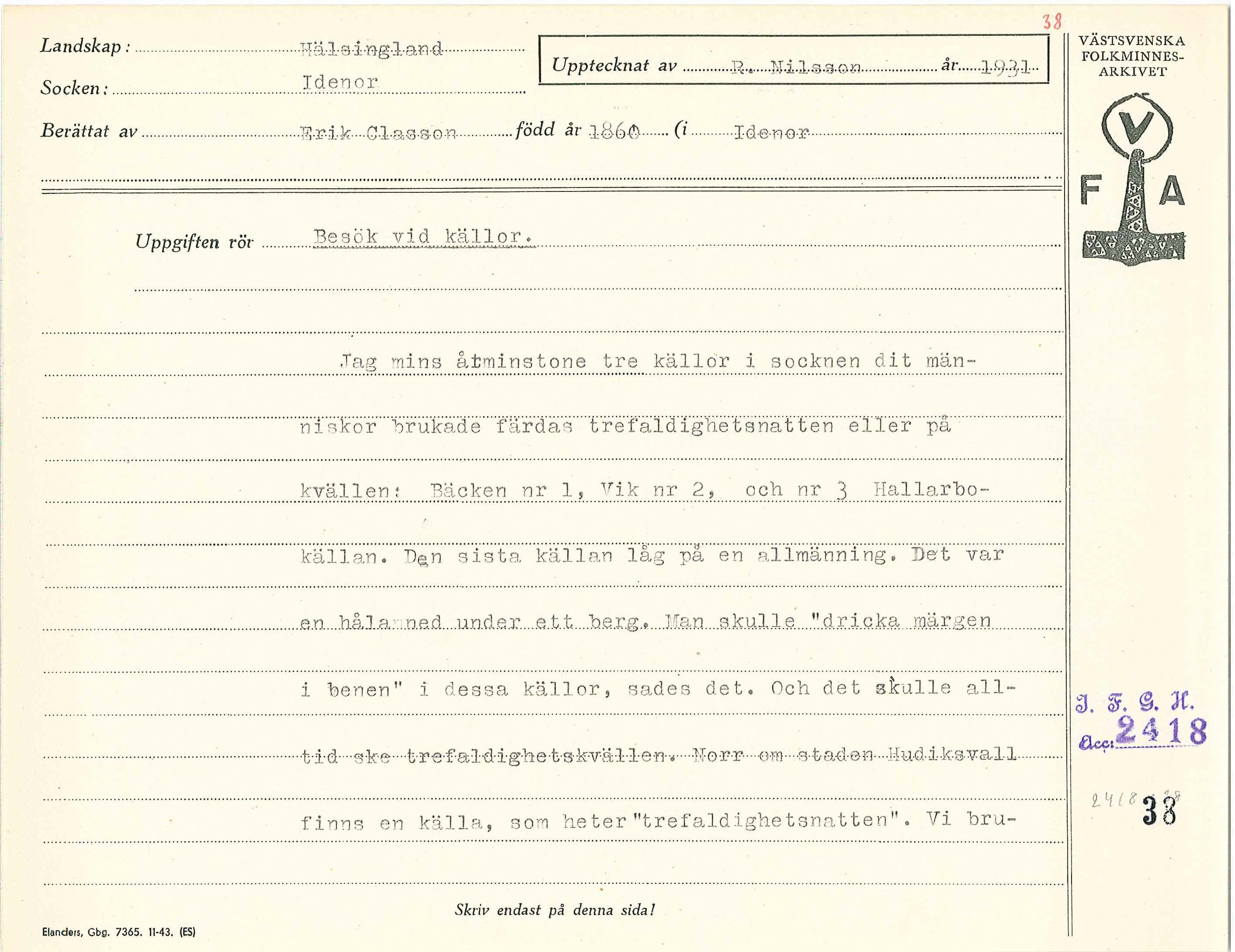Click the red handwritten 38 at top
This screenshot has width=1235, height=952.
click(1052, 21)
